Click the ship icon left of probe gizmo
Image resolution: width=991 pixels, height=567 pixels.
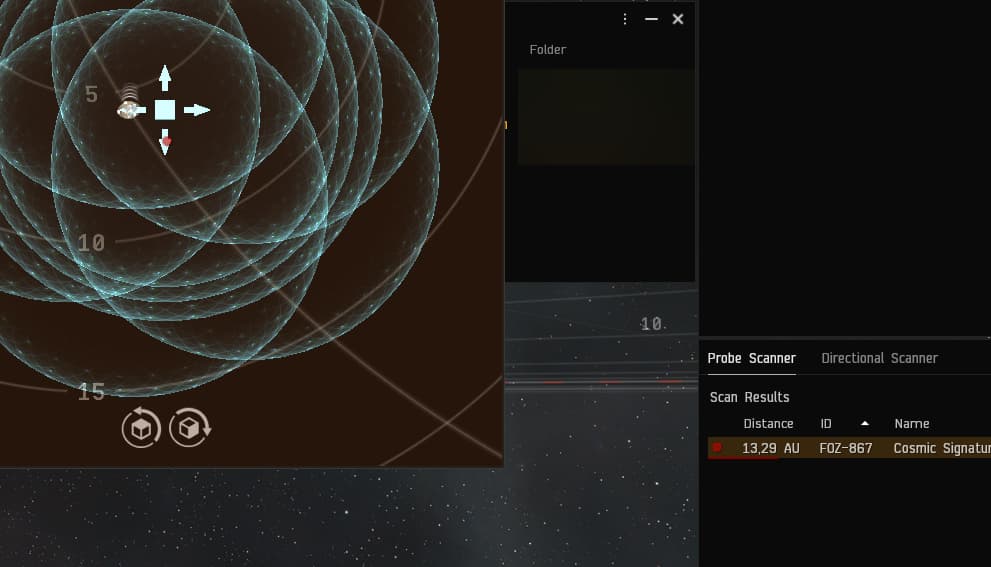(x=128, y=109)
